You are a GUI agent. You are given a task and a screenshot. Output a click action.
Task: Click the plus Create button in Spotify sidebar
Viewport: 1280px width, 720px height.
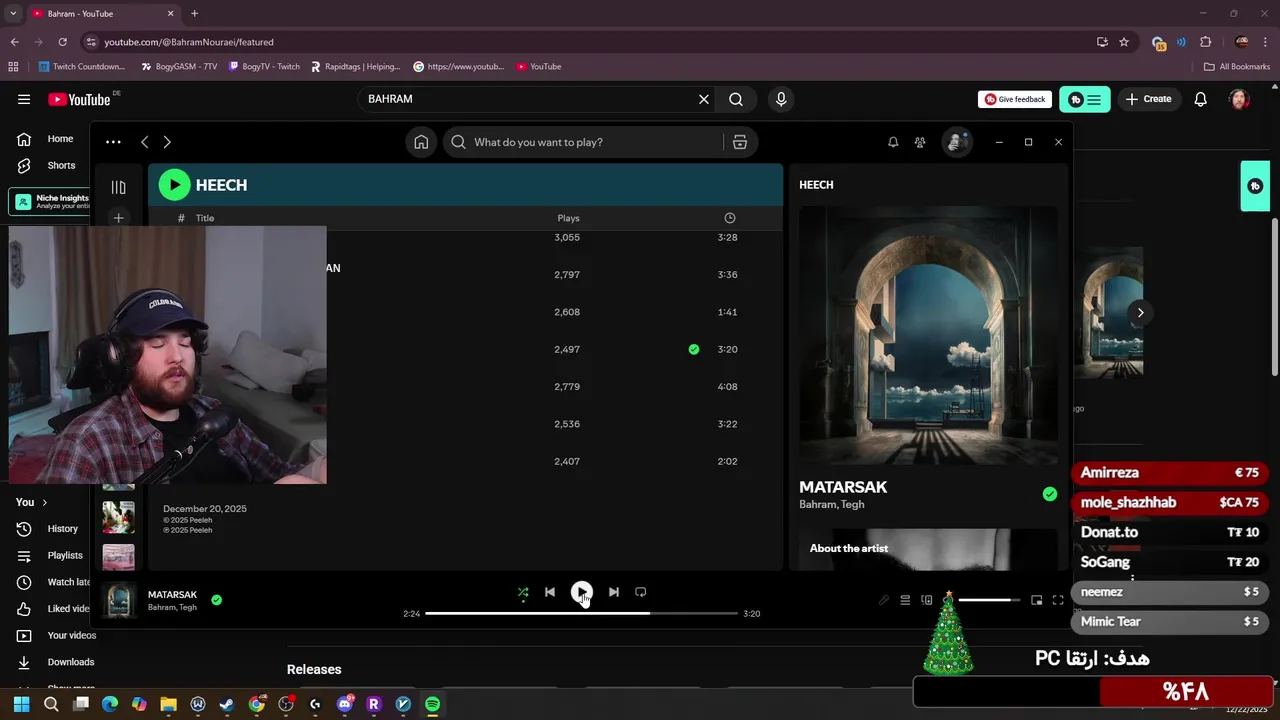coord(118,217)
